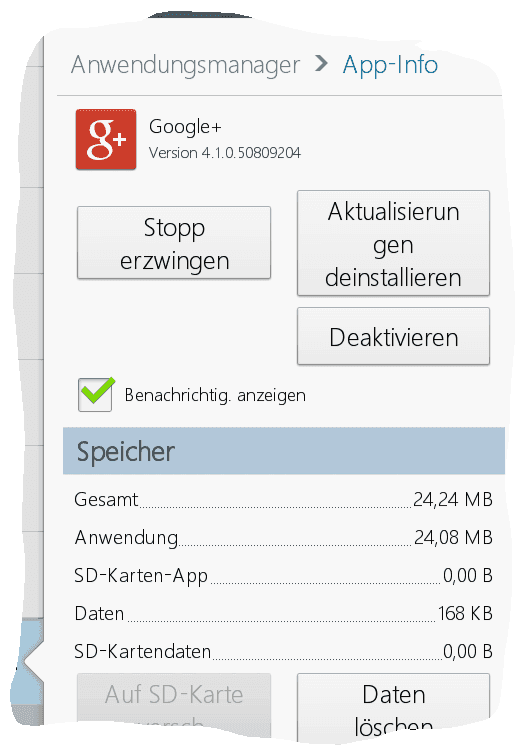Click the Google+ app icon
The width and height of the screenshot is (525, 754).
[x=106, y=139]
